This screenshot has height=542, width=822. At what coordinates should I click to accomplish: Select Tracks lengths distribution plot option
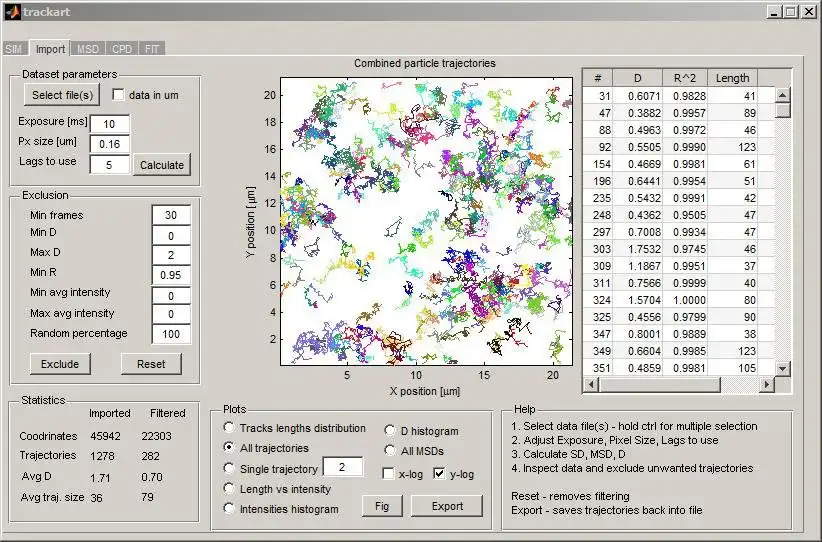(x=230, y=428)
